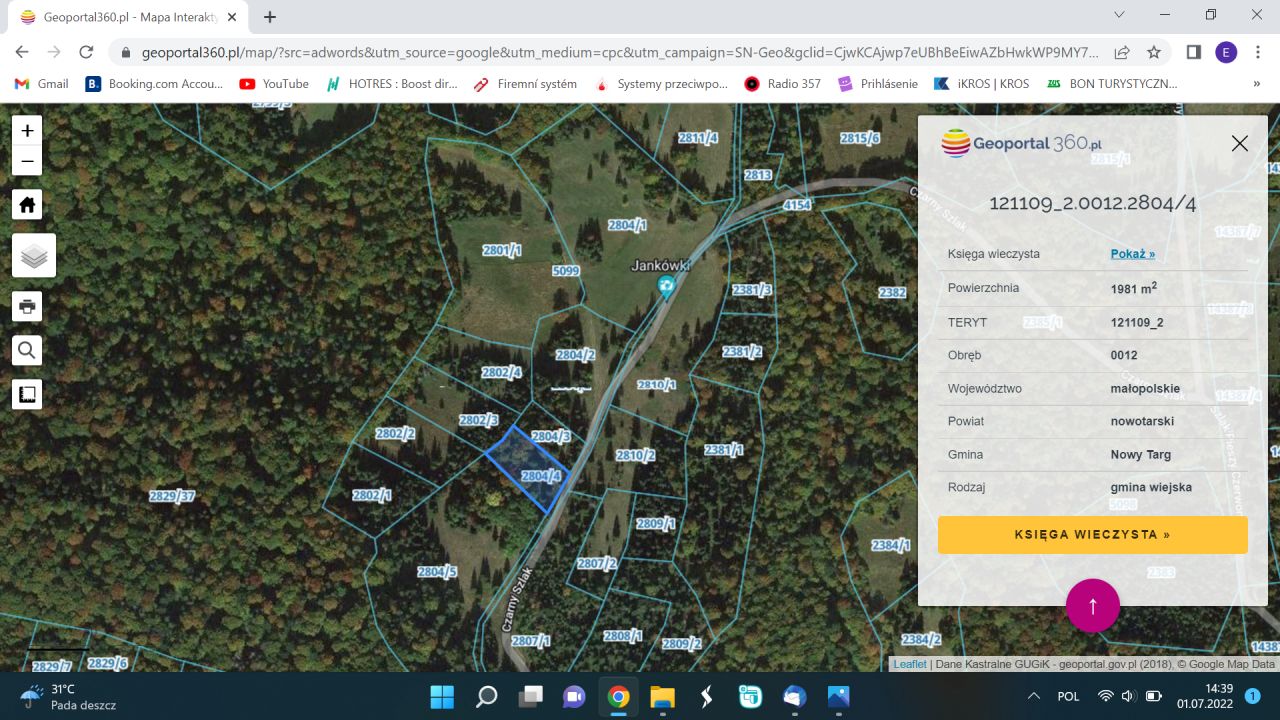Screen dimensions: 1280x720
Task: Select parcel label 2381/2 on map
Action: tap(742, 351)
